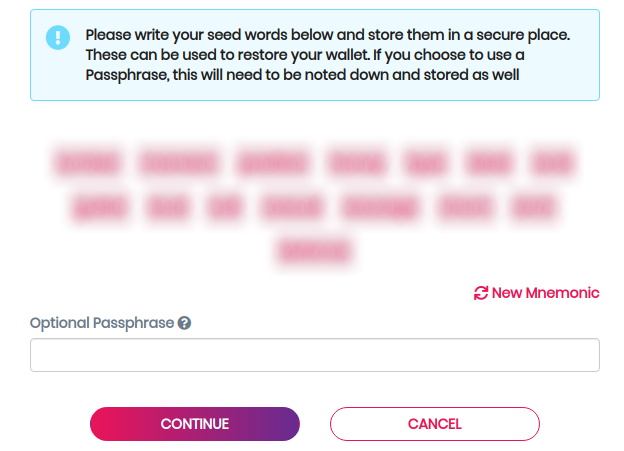This screenshot has width=624, height=451.
Task: Select the second blurred seed word in the middle row
Action: [168, 207]
